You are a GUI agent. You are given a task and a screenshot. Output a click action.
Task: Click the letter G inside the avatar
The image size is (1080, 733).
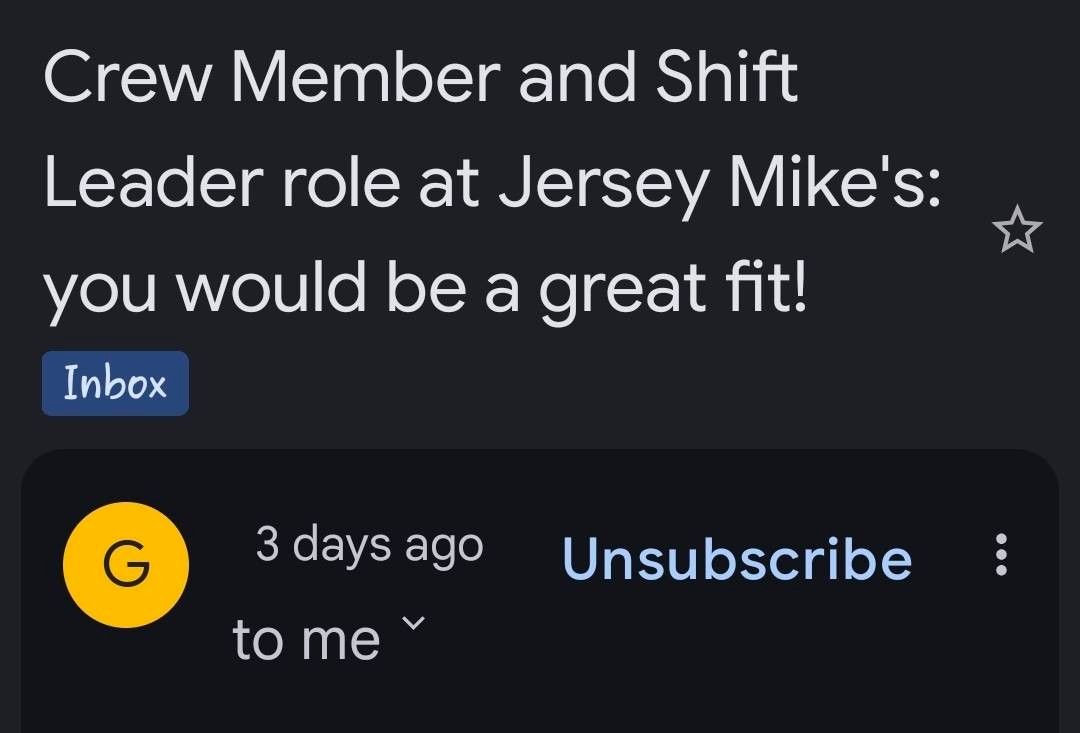point(126,564)
